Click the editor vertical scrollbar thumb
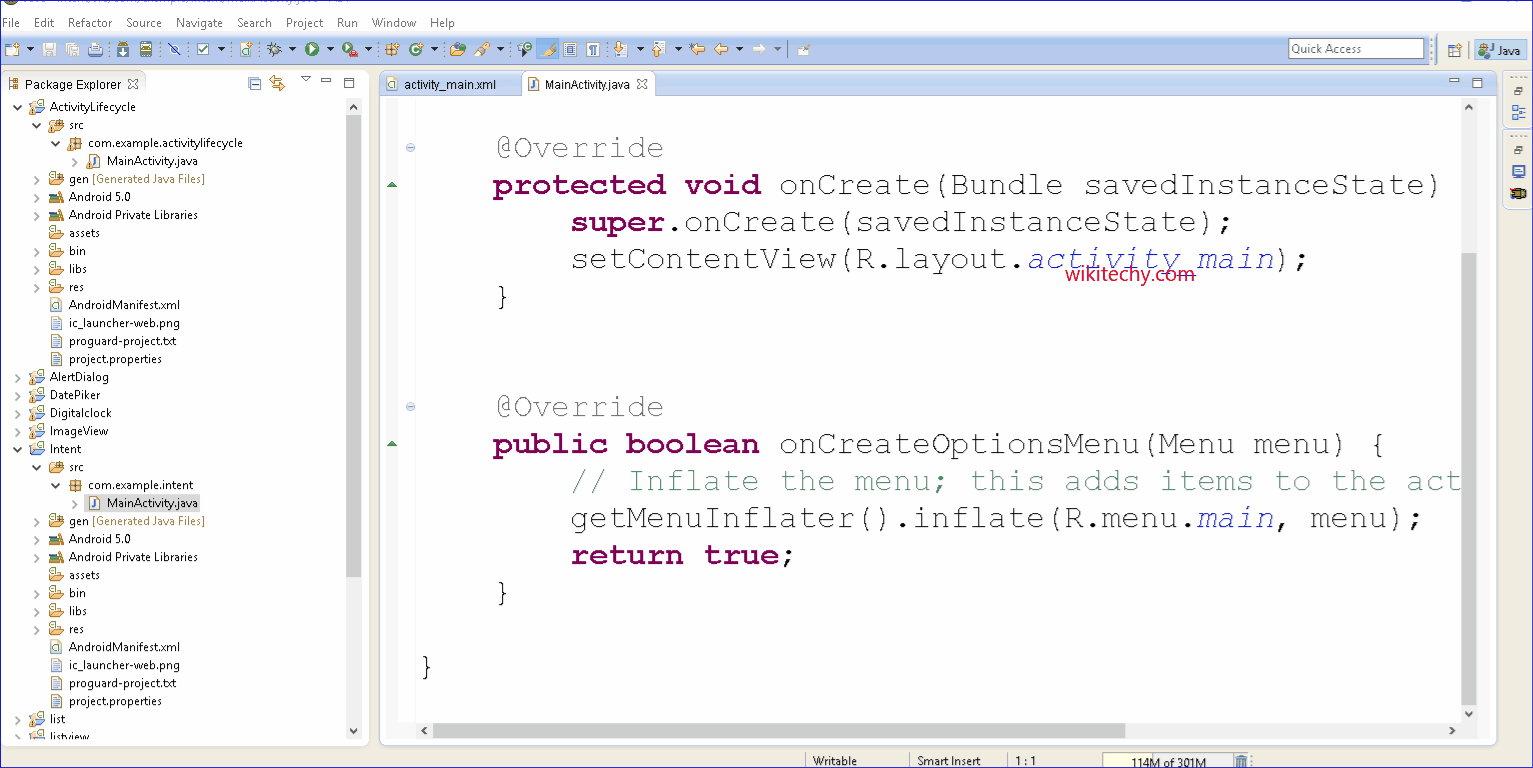Image resolution: width=1533 pixels, height=768 pixels. (x=1468, y=478)
